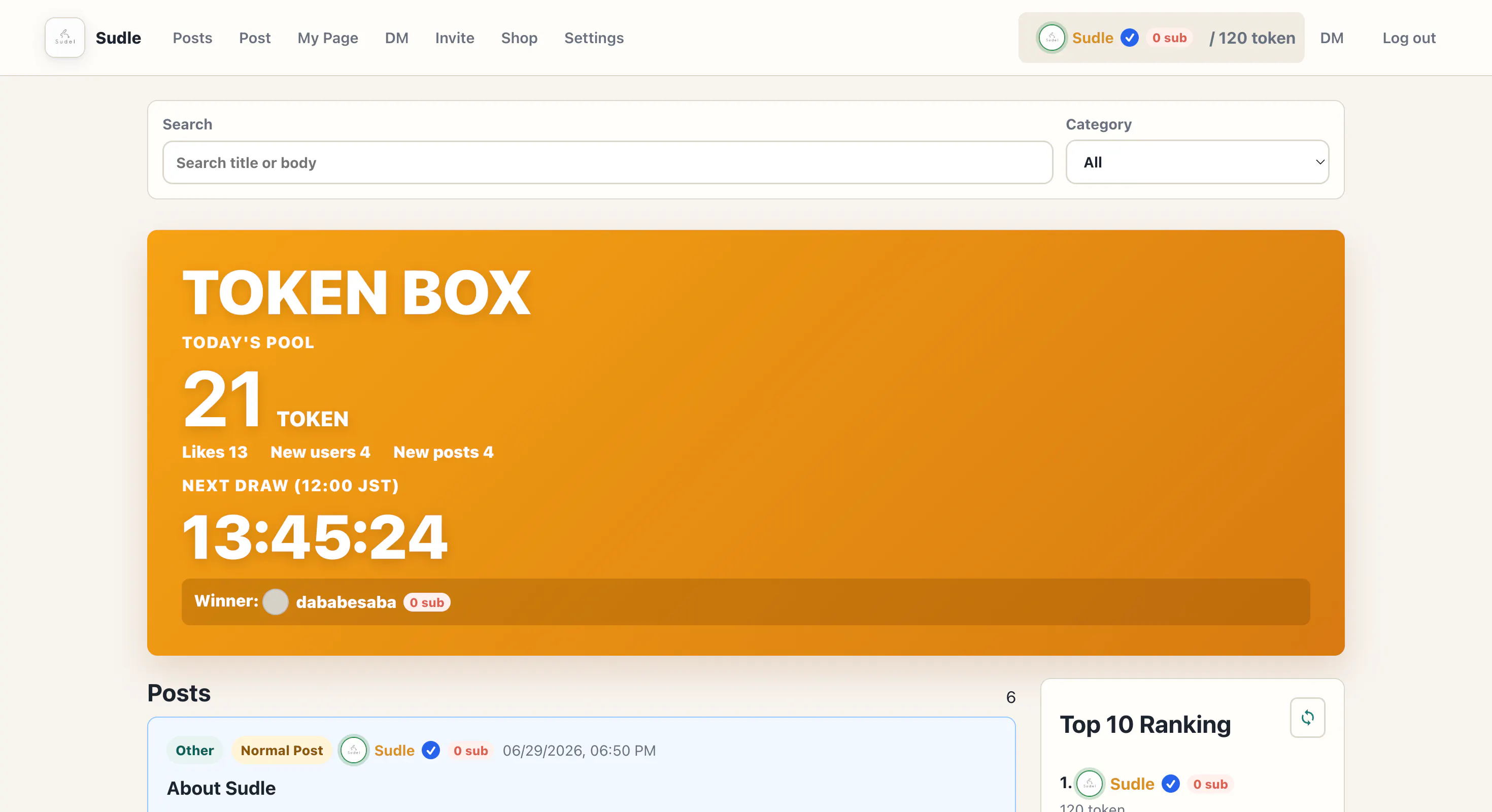Click the Sudle logo icon in navbar
Viewport: 1492px width, 812px height.
coord(65,38)
